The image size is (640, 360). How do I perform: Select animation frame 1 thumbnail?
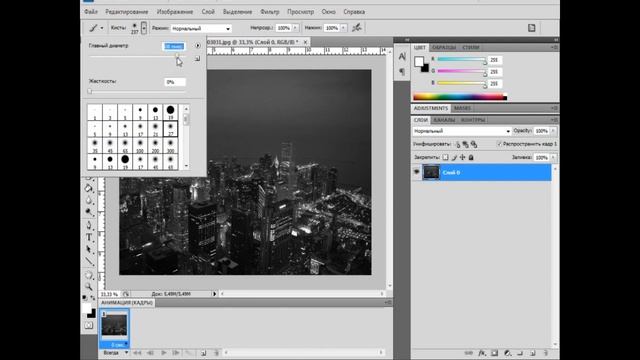[114, 325]
